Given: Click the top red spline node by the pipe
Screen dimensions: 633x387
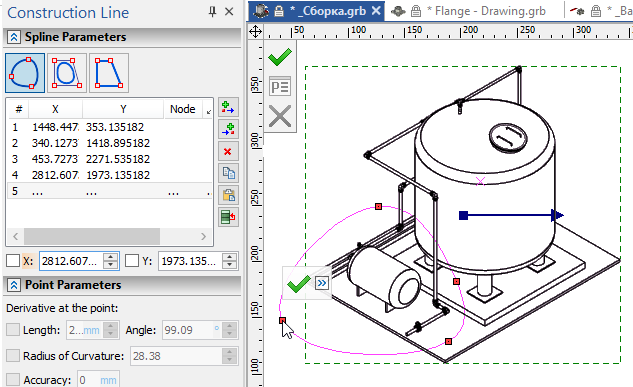Looking at the screenshot, I should (378, 207).
